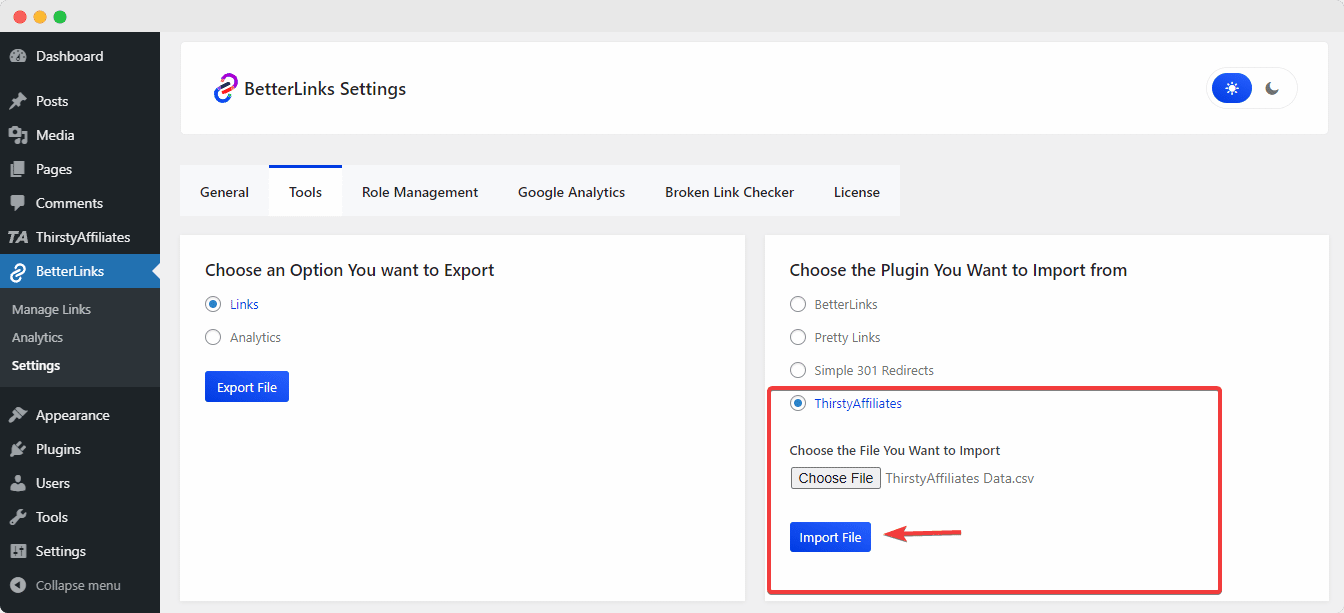Click the ThirstyAffiliates Data.csv file name
Viewport: 1344px width, 613px height.
(x=960, y=478)
